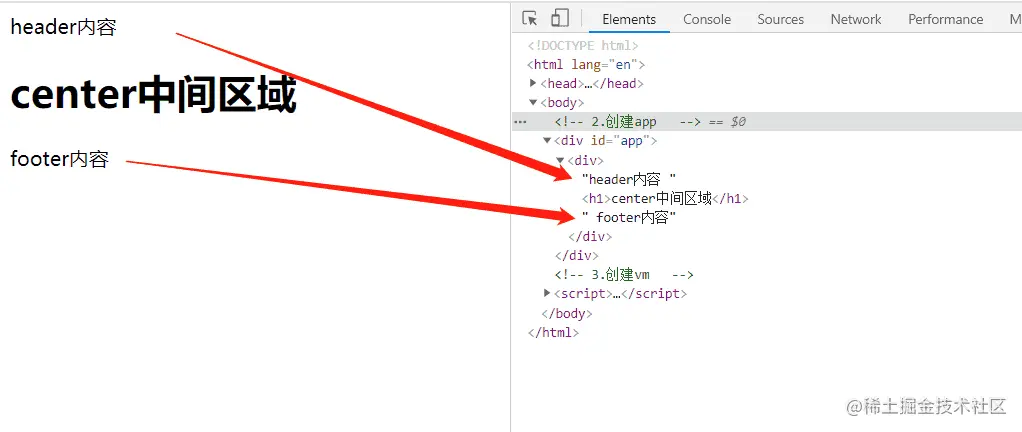Click the 'footer内容' text on page
1022x432 pixels.
point(59,159)
